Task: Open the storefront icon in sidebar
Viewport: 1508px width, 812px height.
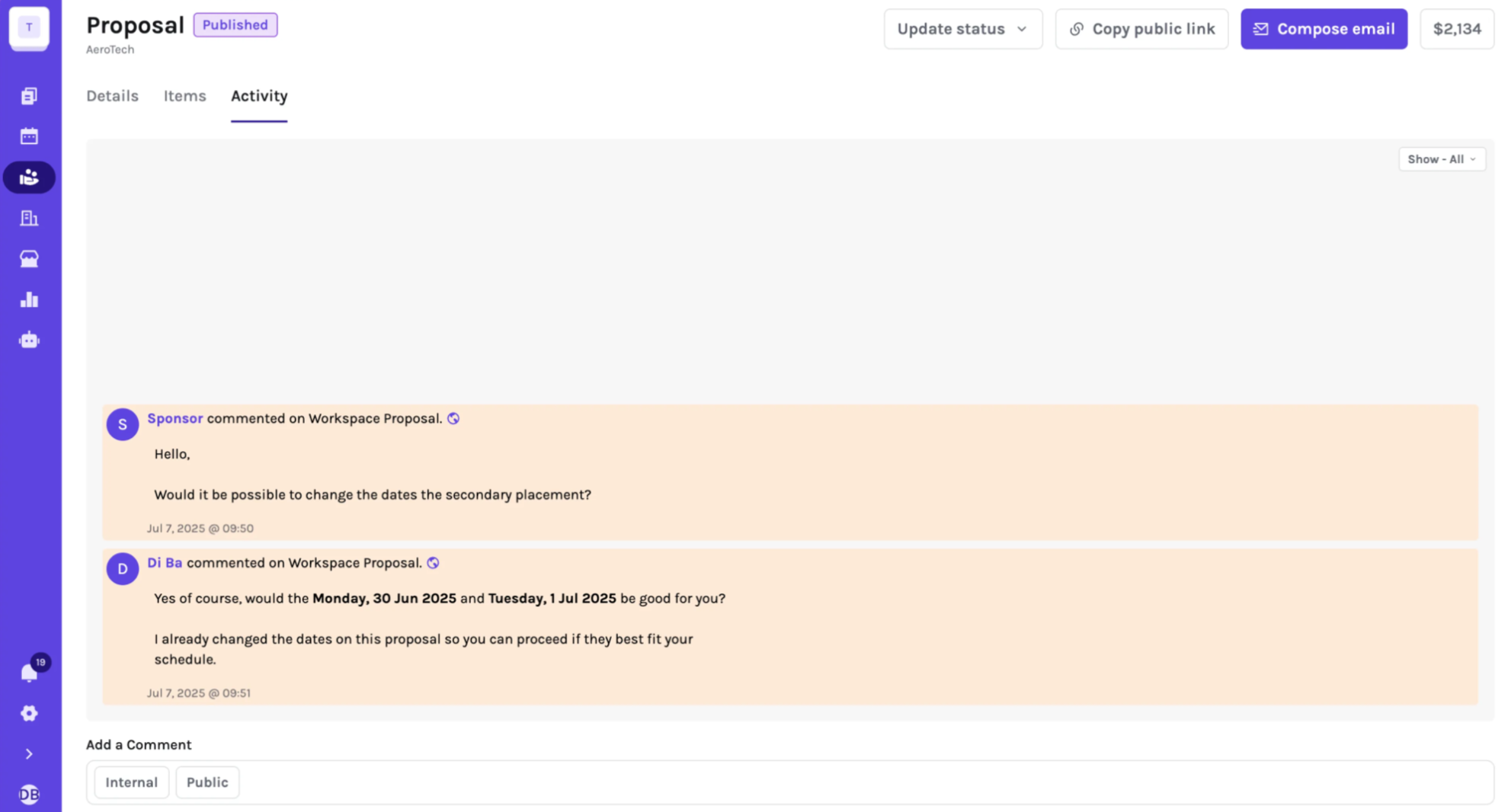Action: pyautogui.click(x=29, y=259)
